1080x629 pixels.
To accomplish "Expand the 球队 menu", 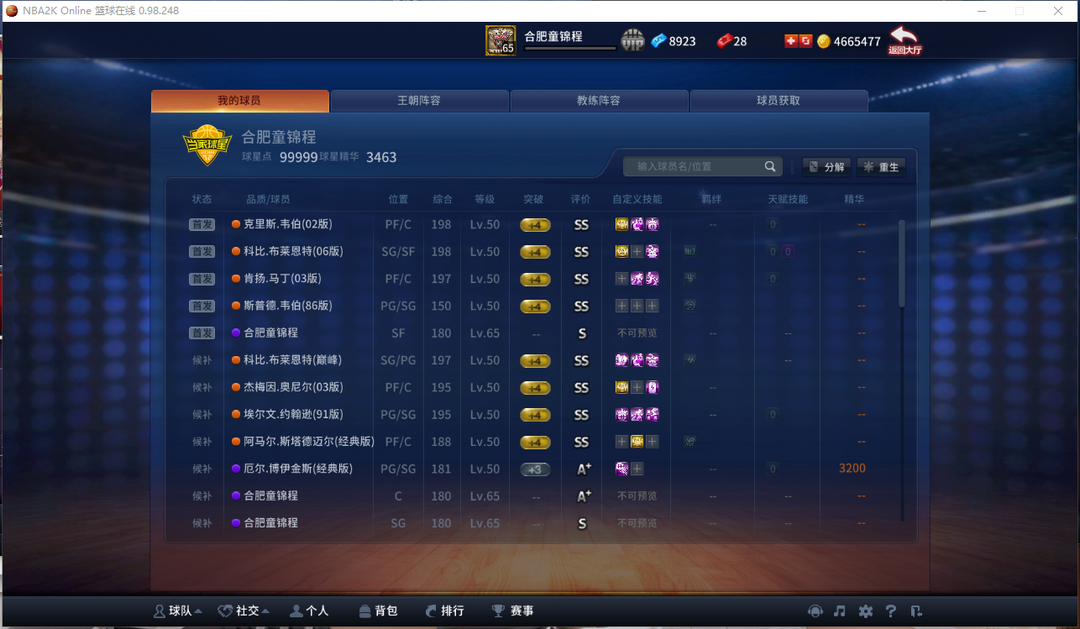I will 178,611.
